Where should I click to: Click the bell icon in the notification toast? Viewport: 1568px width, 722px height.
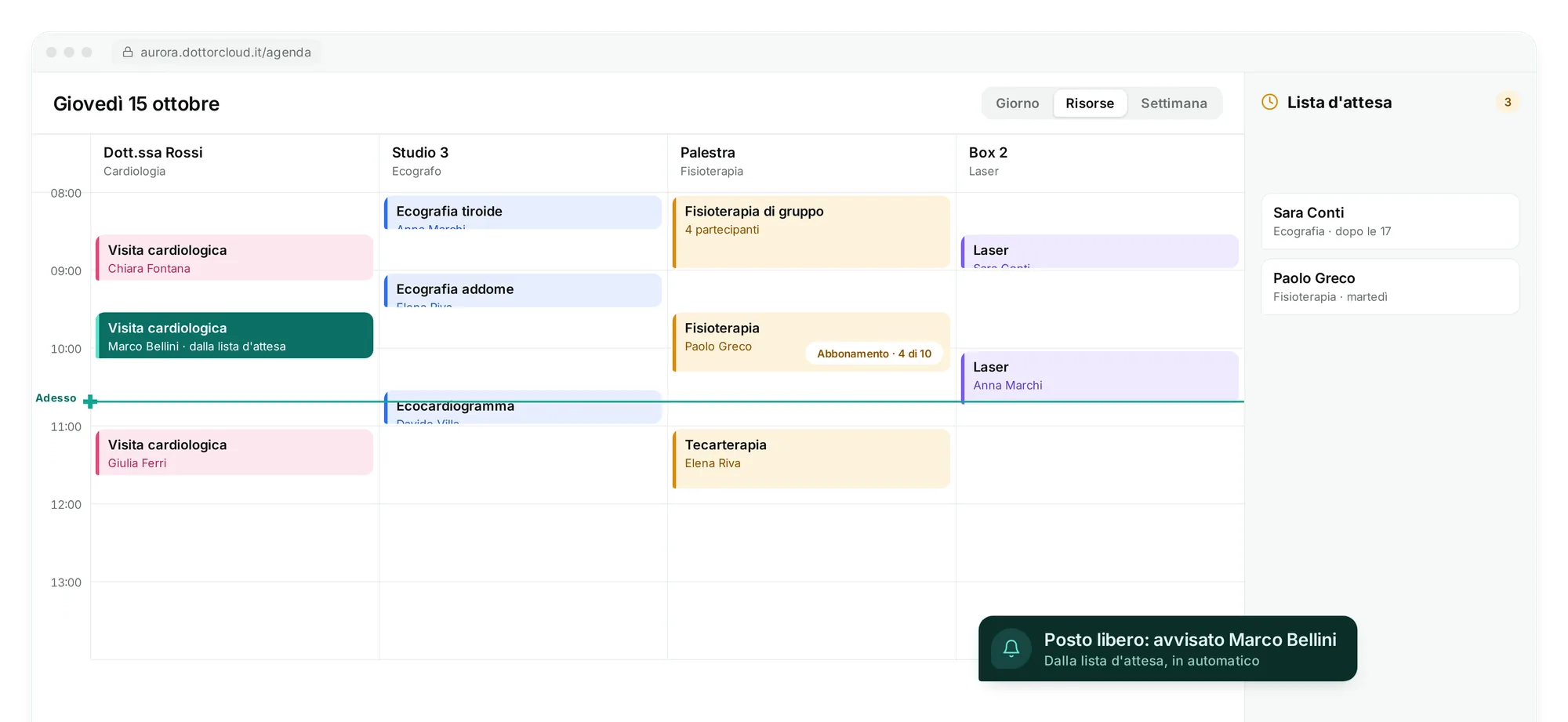[1011, 648]
